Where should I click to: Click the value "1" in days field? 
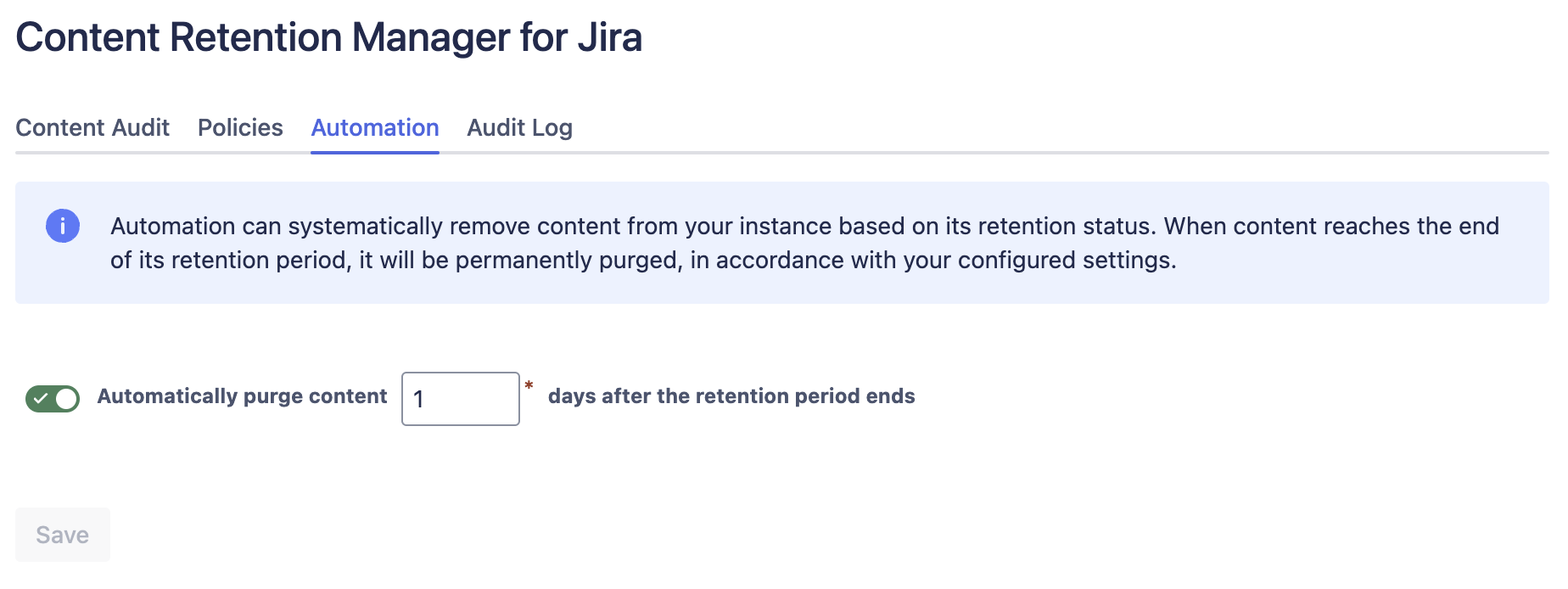coord(418,400)
